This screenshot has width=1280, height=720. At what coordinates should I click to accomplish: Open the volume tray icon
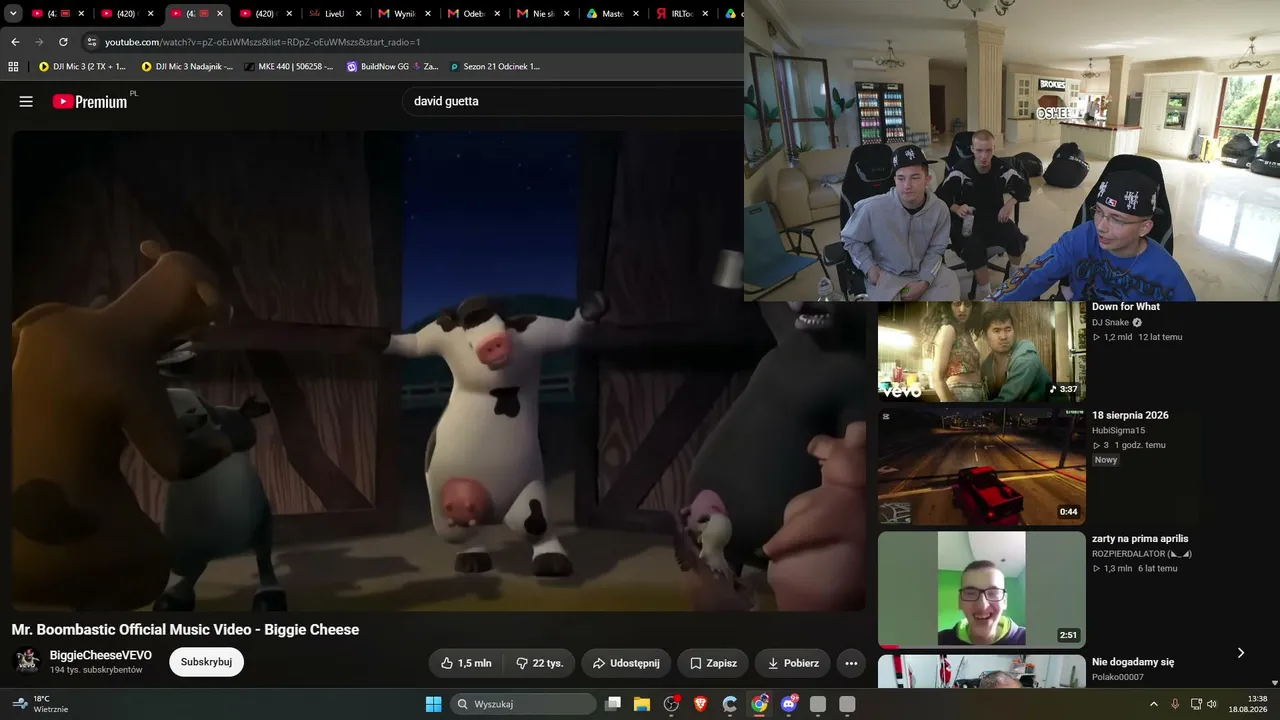1212,704
